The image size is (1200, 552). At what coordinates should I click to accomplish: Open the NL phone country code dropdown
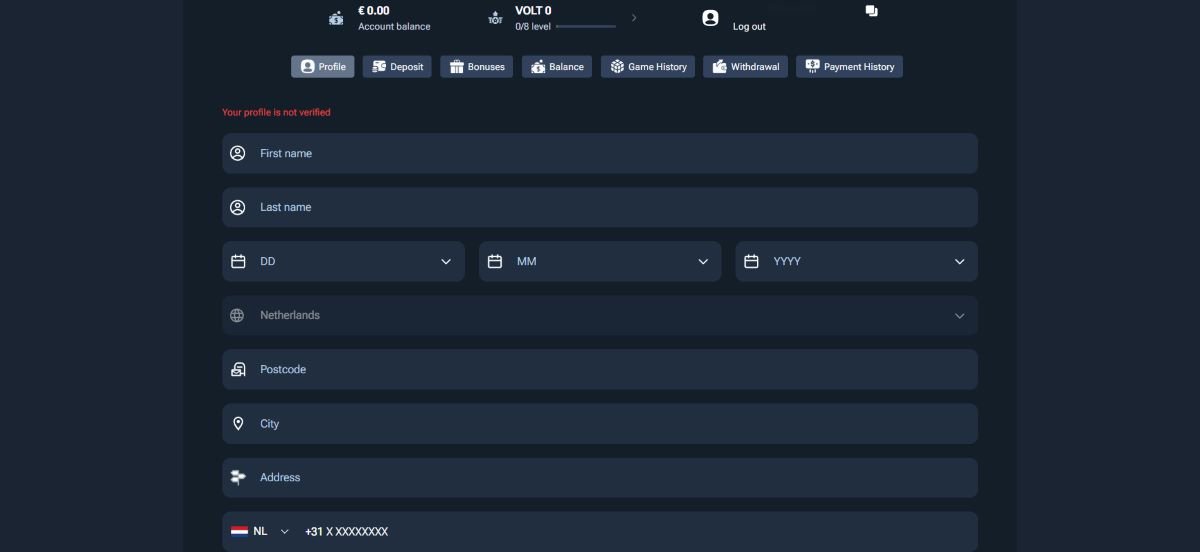pyautogui.click(x=260, y=531)
